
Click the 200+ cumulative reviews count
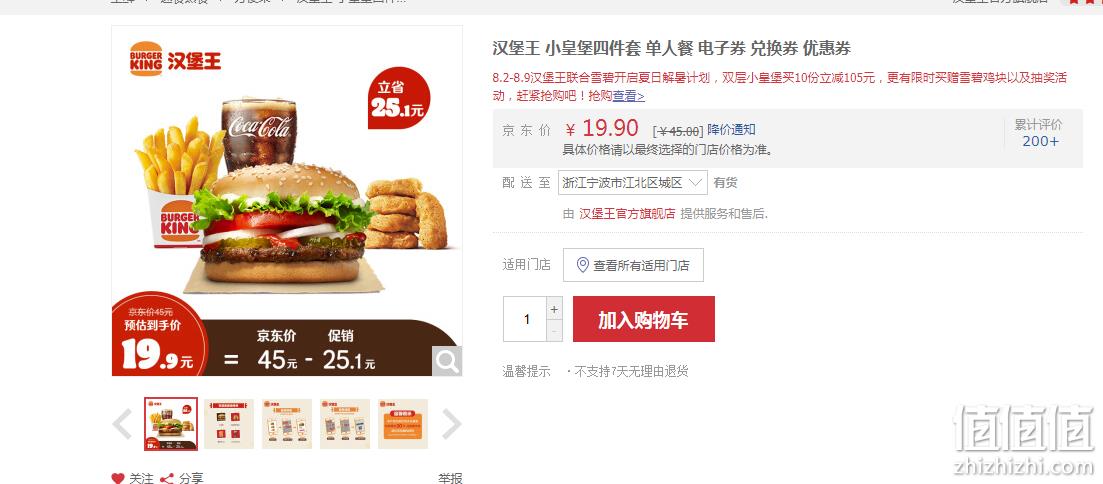tap(1040, 141)
